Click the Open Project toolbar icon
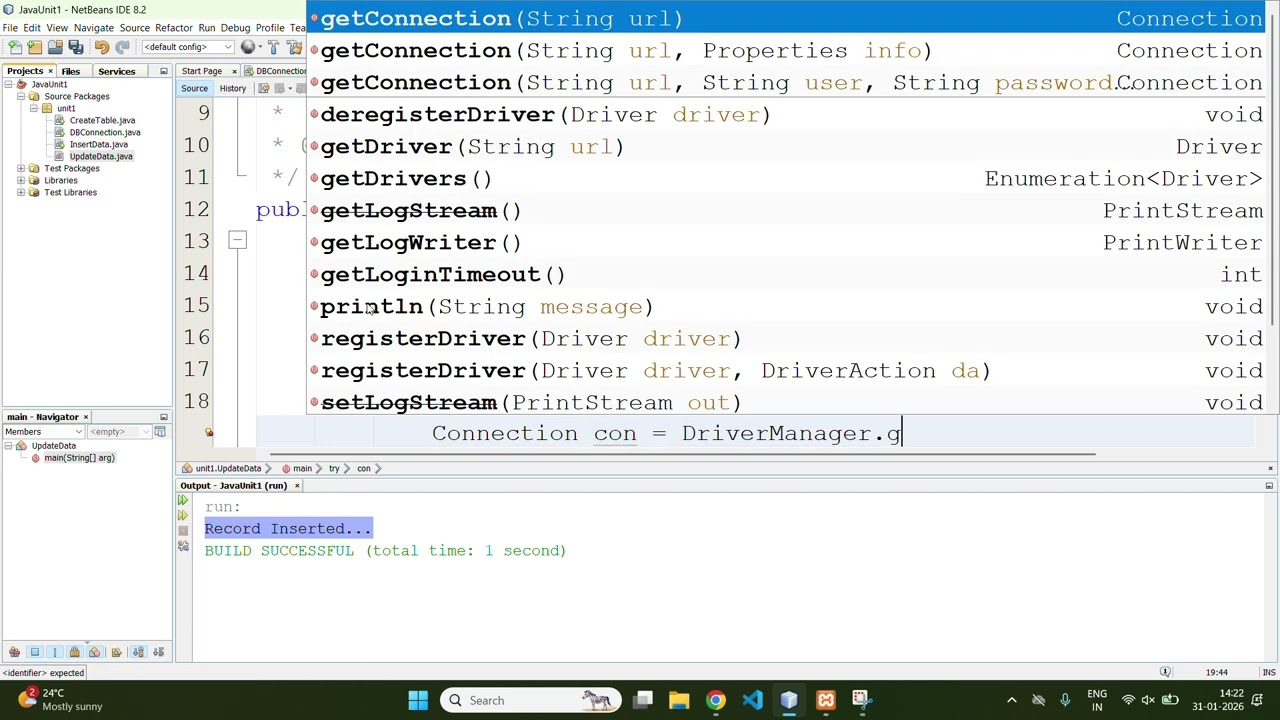This screenshot has width=1280, height=720. [55, 47]
